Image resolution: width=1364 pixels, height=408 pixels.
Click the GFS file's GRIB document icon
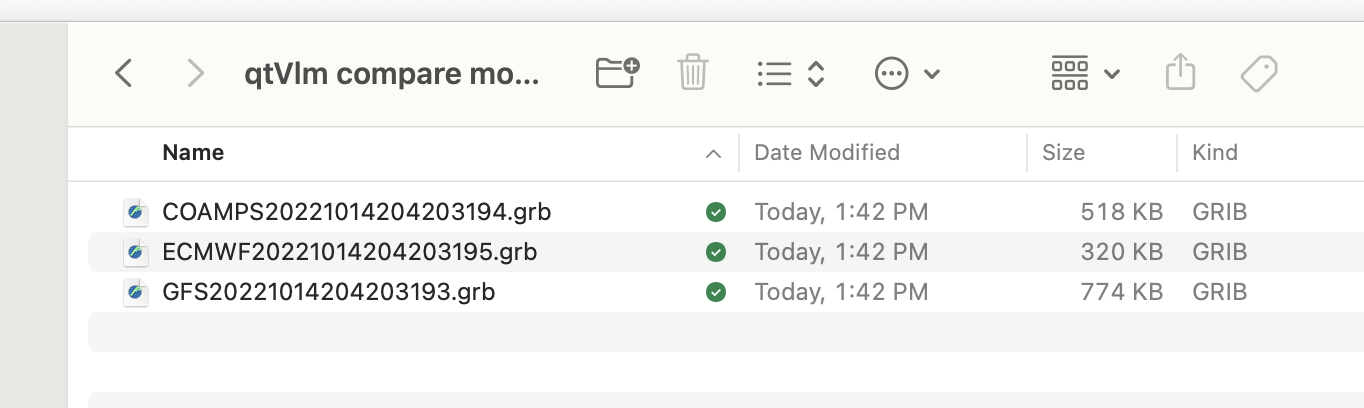[135, 293]
